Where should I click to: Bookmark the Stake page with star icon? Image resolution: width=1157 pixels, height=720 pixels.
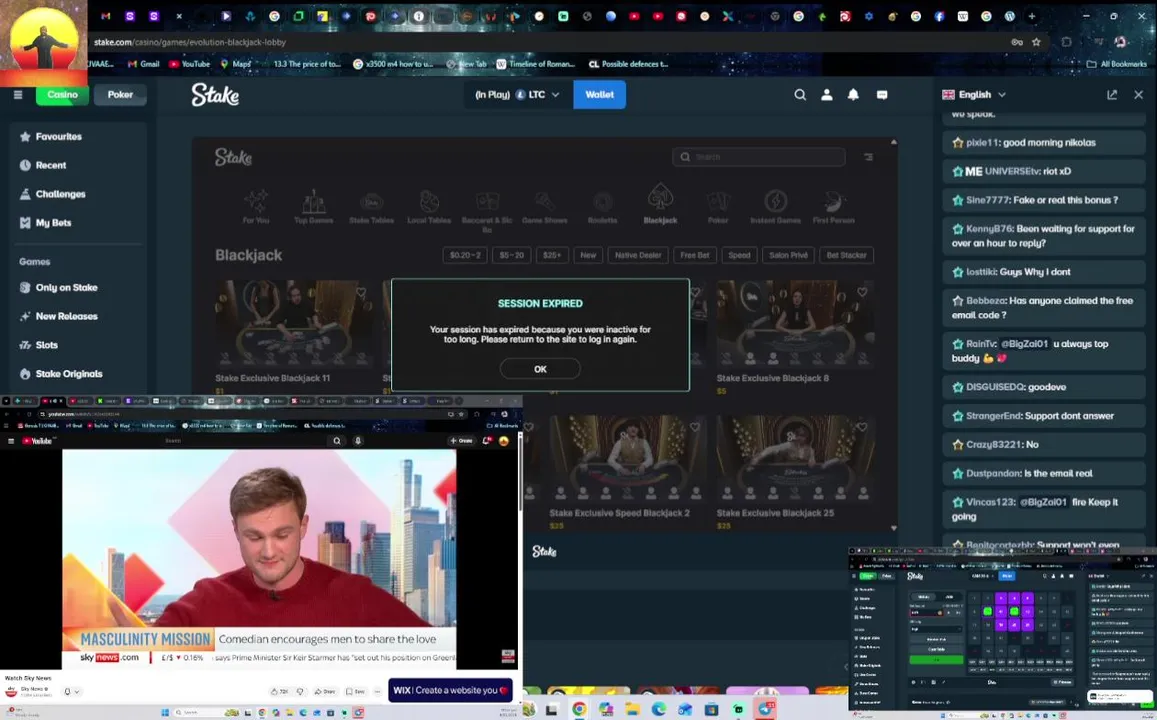click(x=1036, y=42)
